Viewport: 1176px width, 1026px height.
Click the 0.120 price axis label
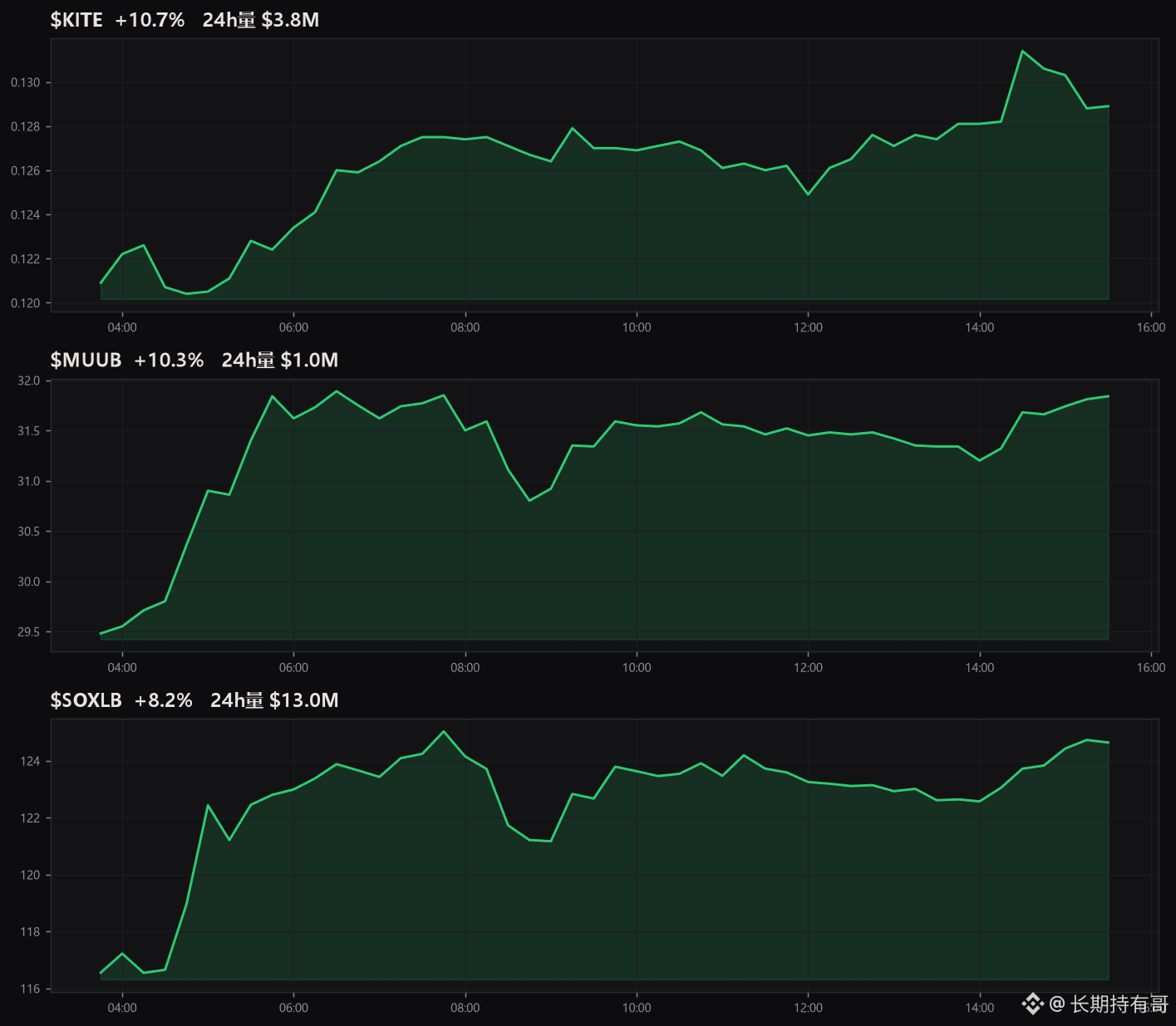[25, 302]
